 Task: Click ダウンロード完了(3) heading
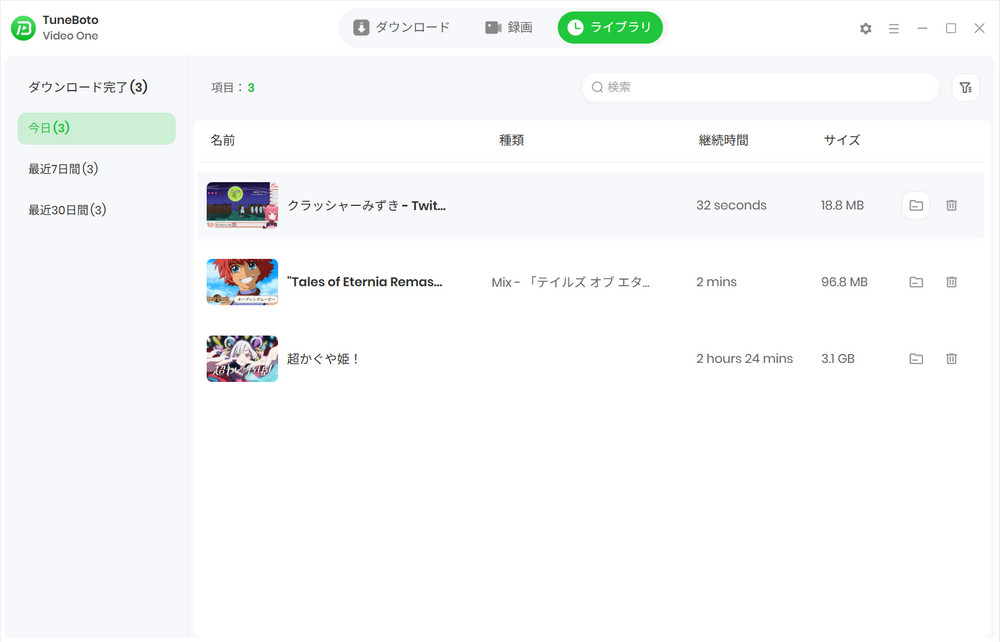(x=87, y=87)
